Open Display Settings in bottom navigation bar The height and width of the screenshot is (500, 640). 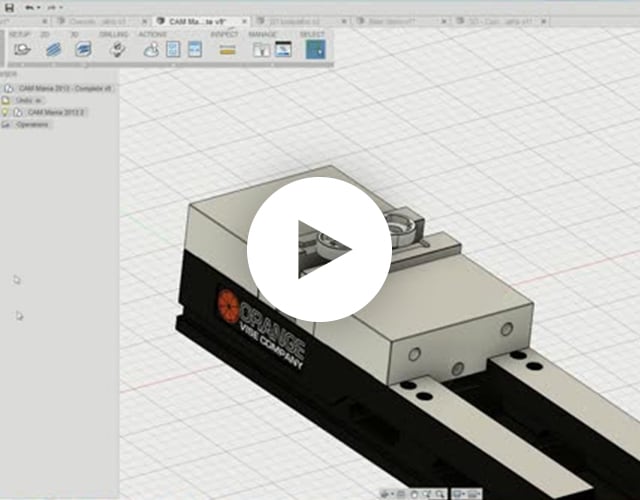point(458,494)
